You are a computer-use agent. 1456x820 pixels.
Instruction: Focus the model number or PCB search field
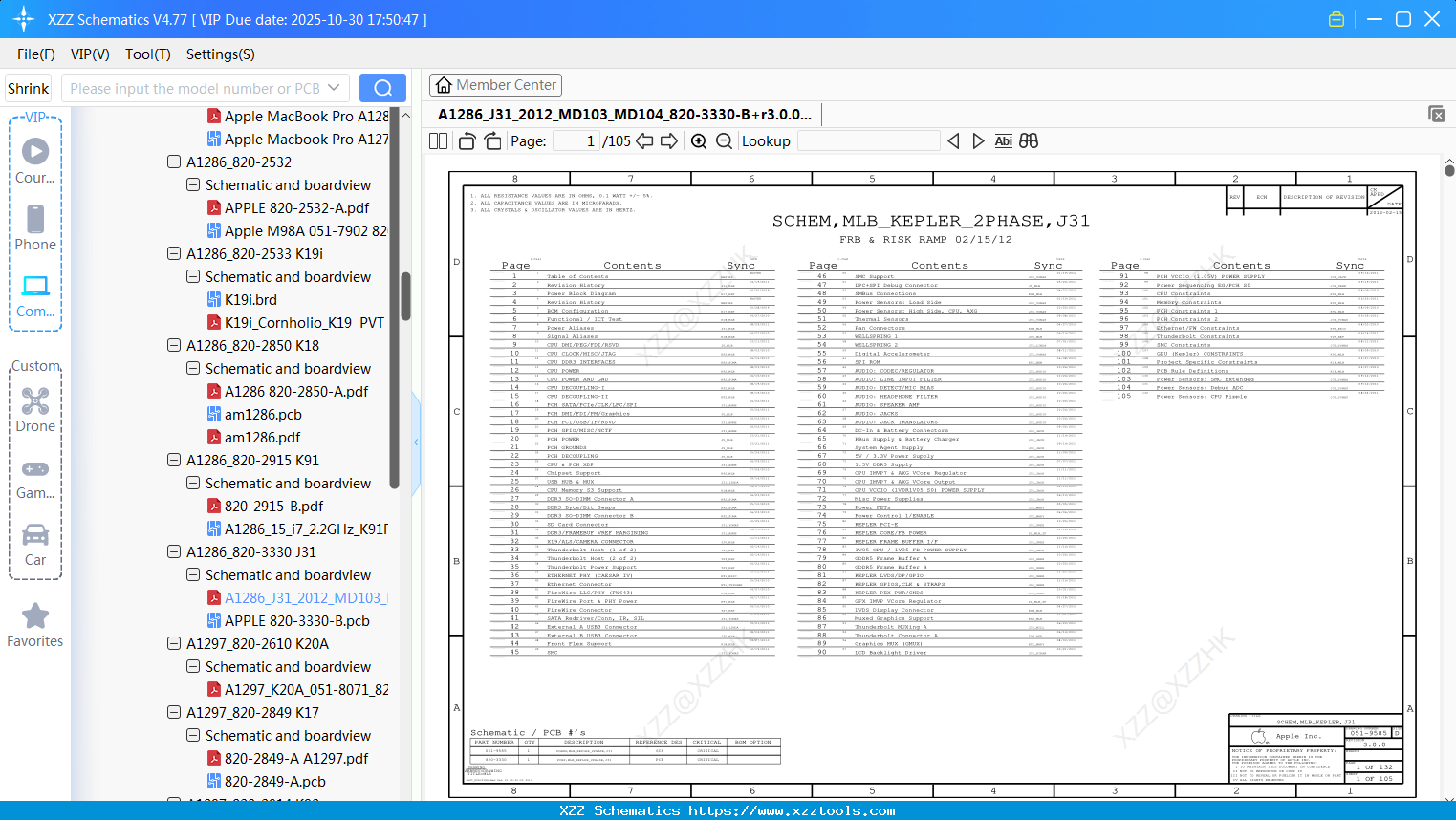pos(196,88)
